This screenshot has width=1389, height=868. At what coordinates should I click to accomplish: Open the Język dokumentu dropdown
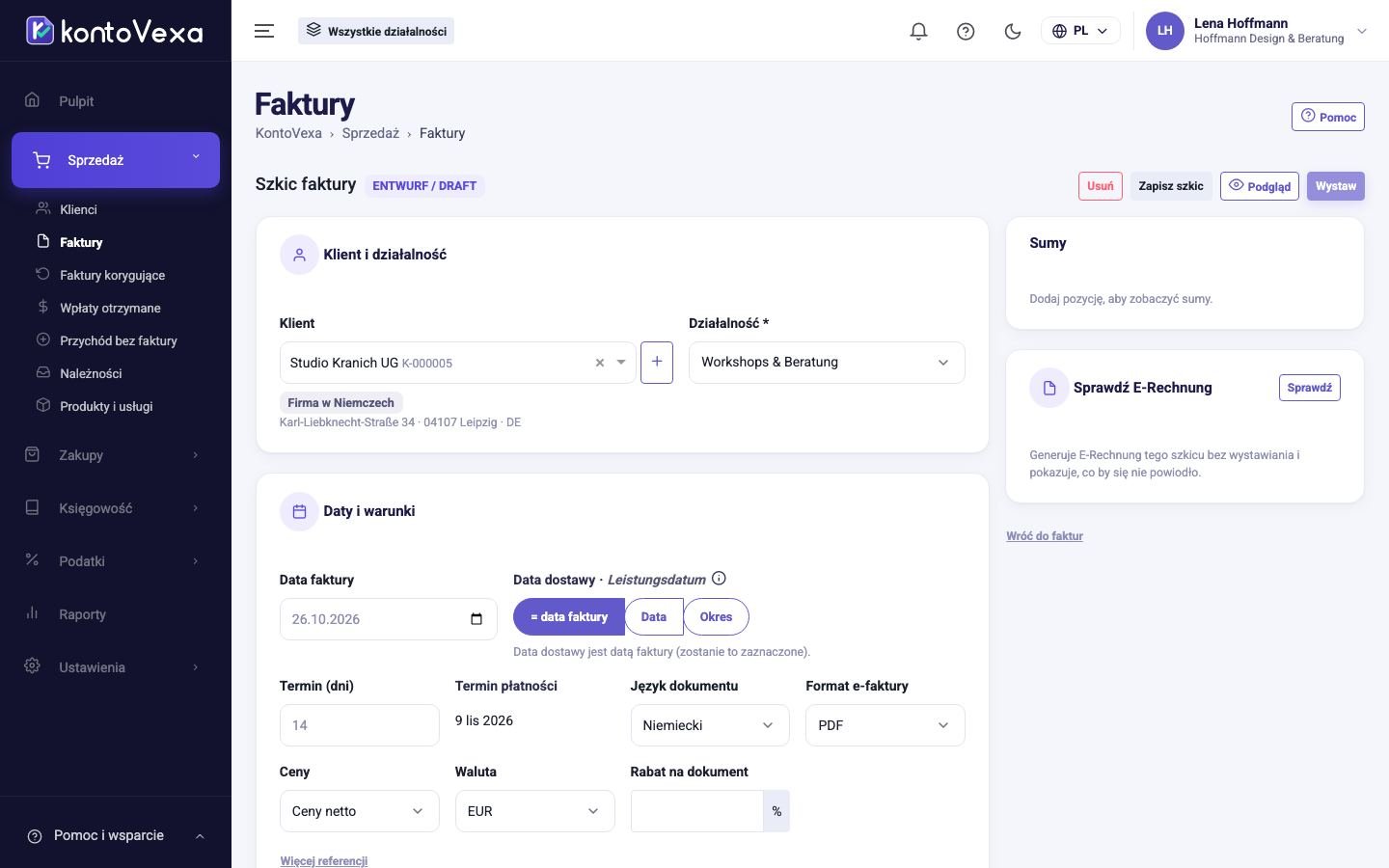710,725
